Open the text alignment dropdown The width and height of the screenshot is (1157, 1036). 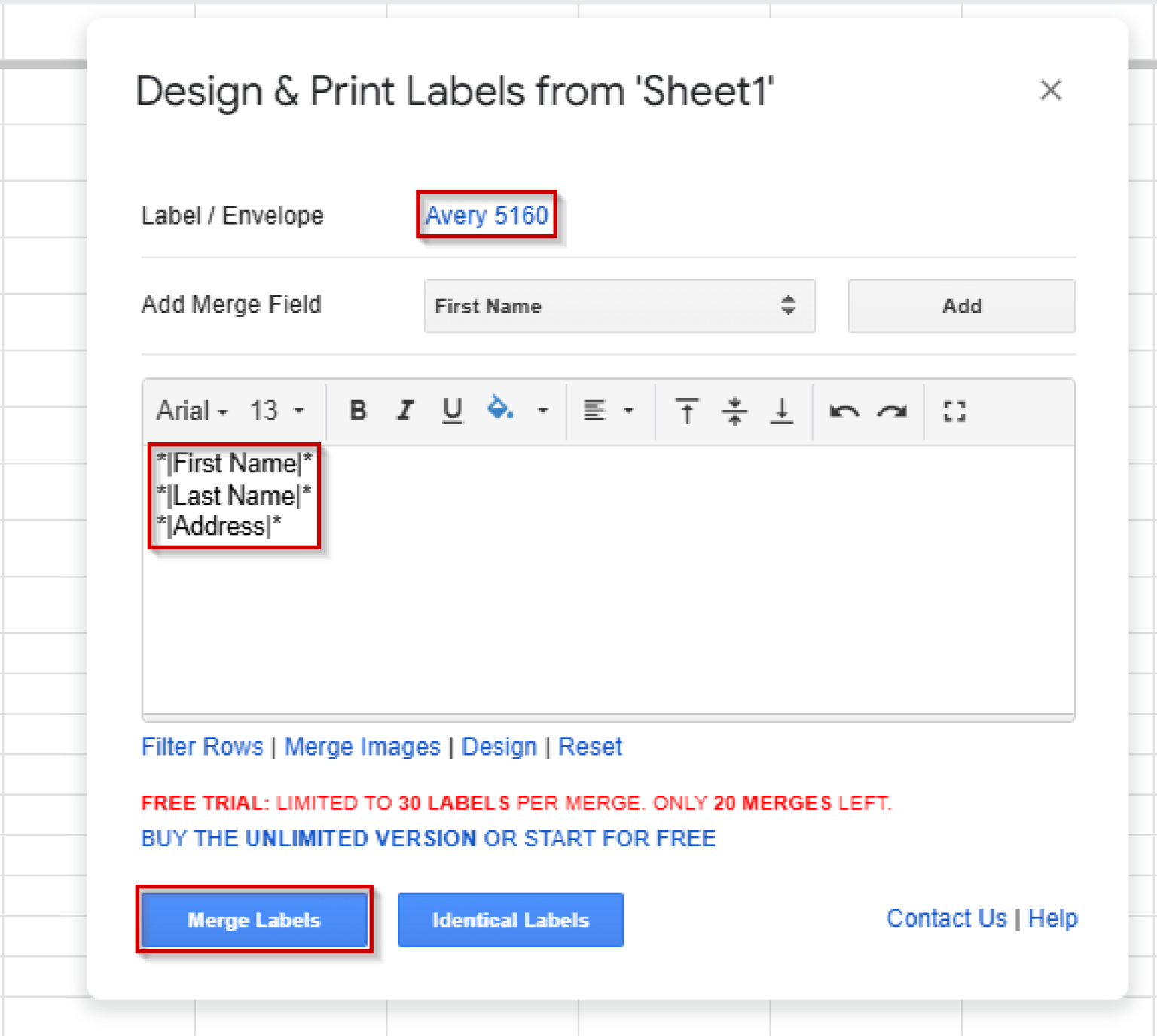(x=609, y=411)
